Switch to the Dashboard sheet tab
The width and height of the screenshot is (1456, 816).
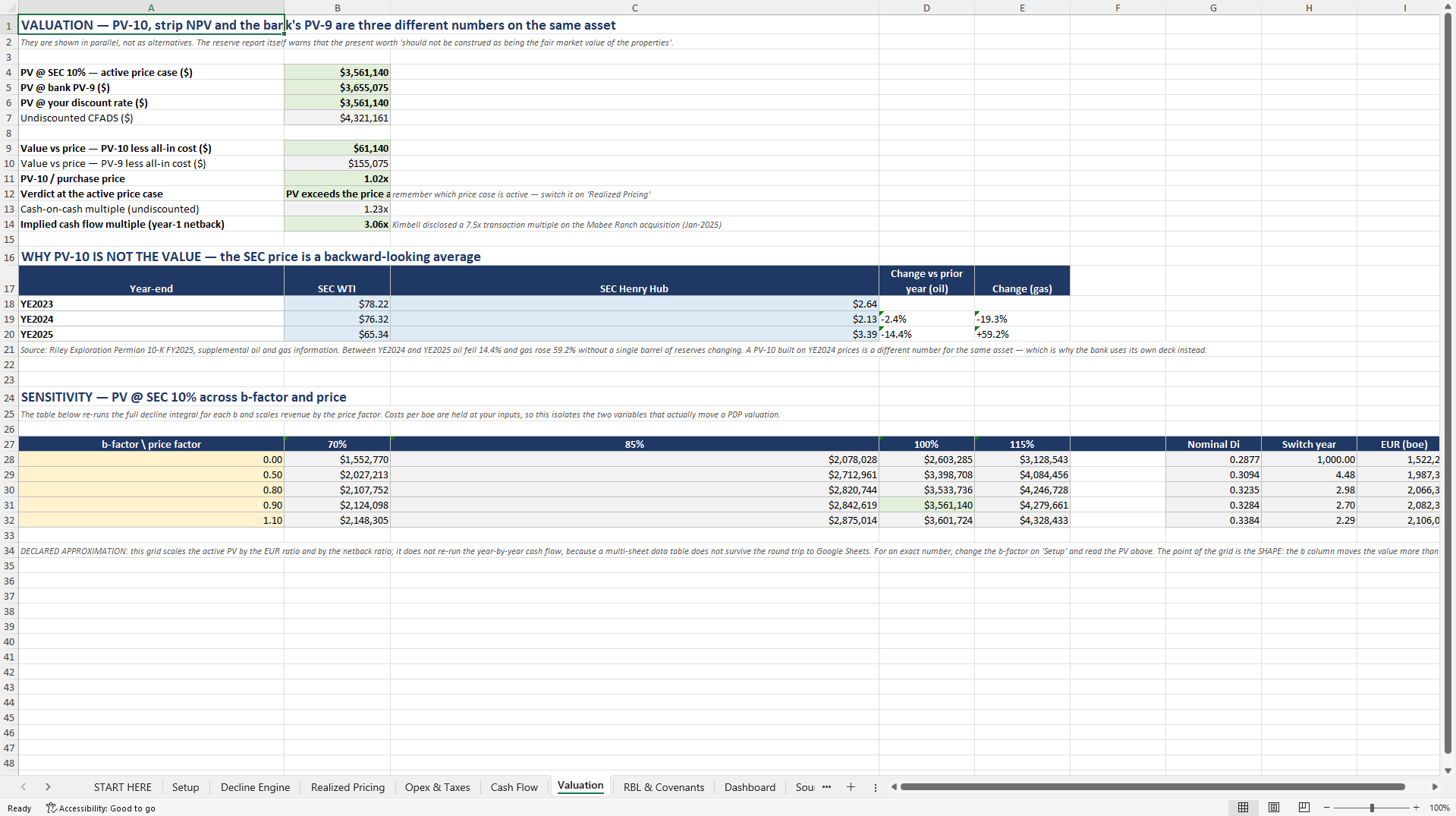(x=750, y=787)
